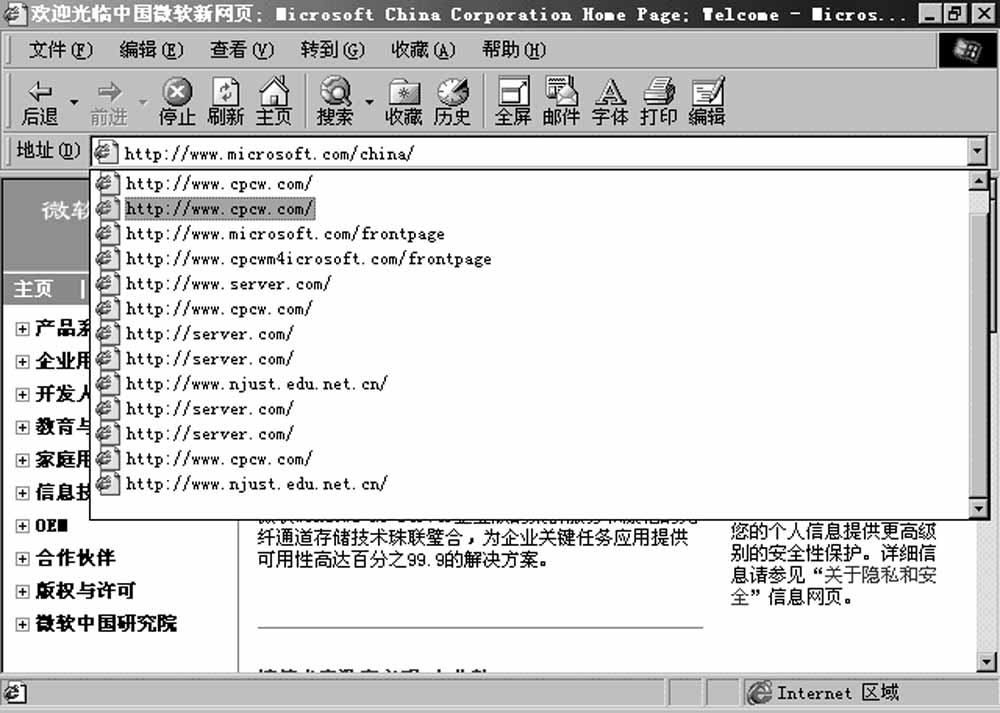Open the 收藏(A) menu

(x=423, y=50)
